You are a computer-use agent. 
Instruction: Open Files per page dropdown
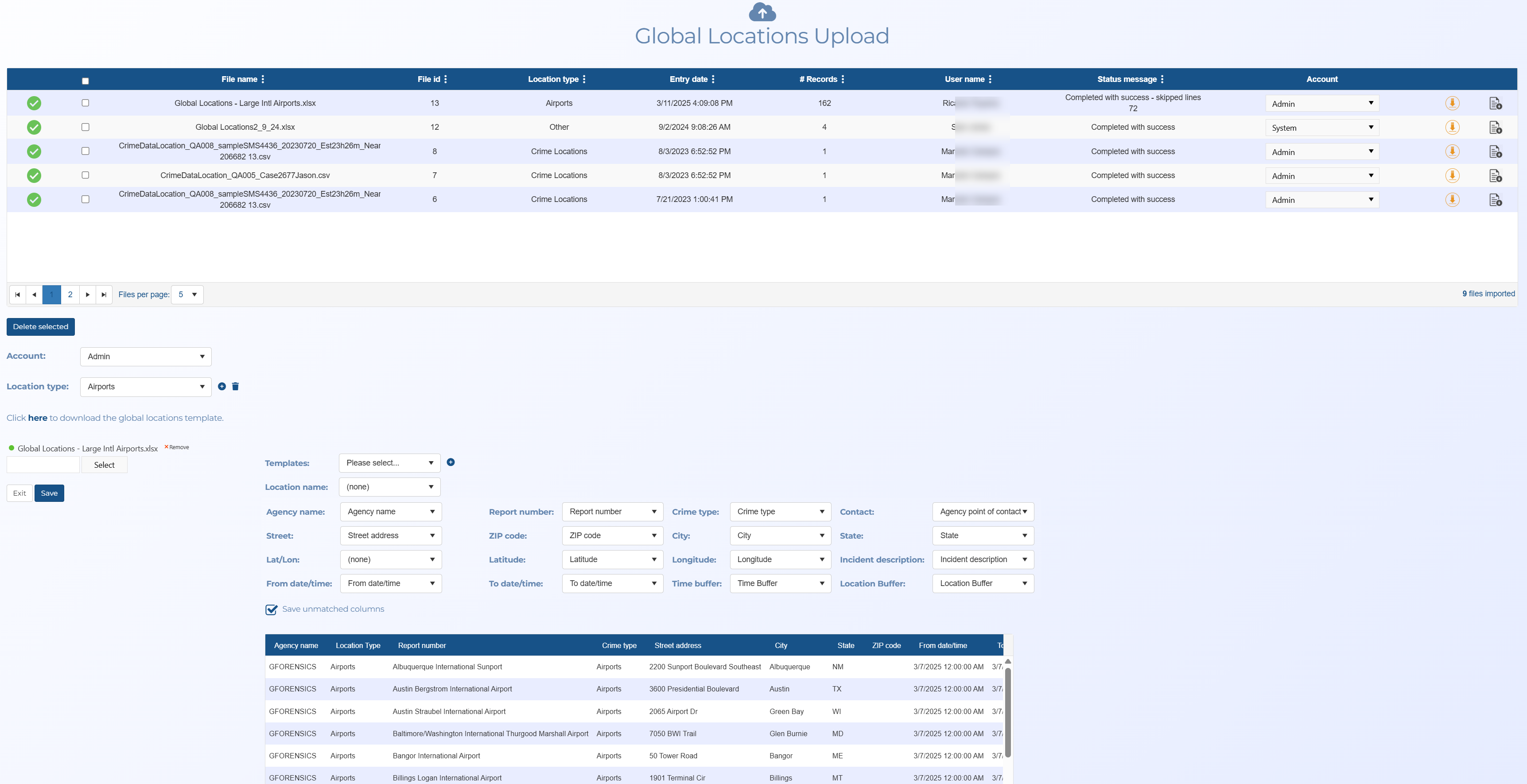click(187, 295)
